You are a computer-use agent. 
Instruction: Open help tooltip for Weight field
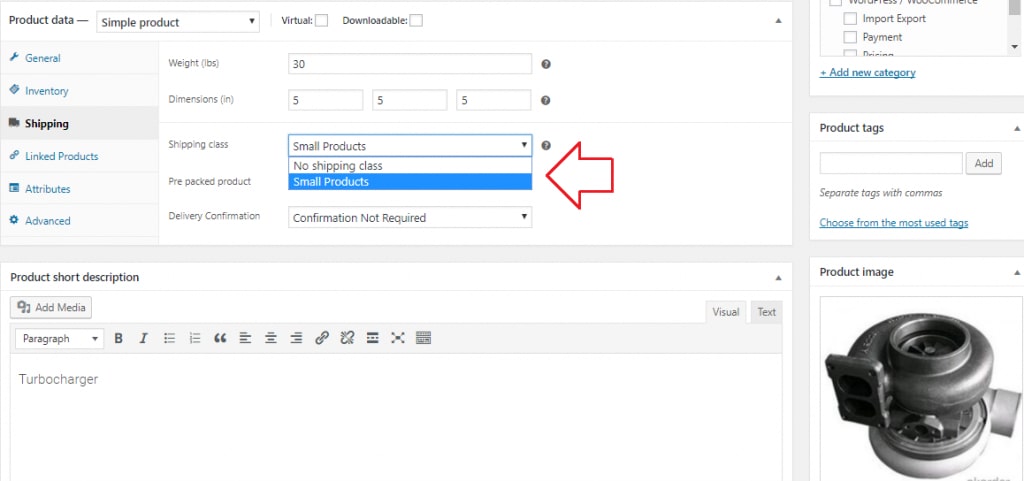pyautogui.click(x=546, y=64)
